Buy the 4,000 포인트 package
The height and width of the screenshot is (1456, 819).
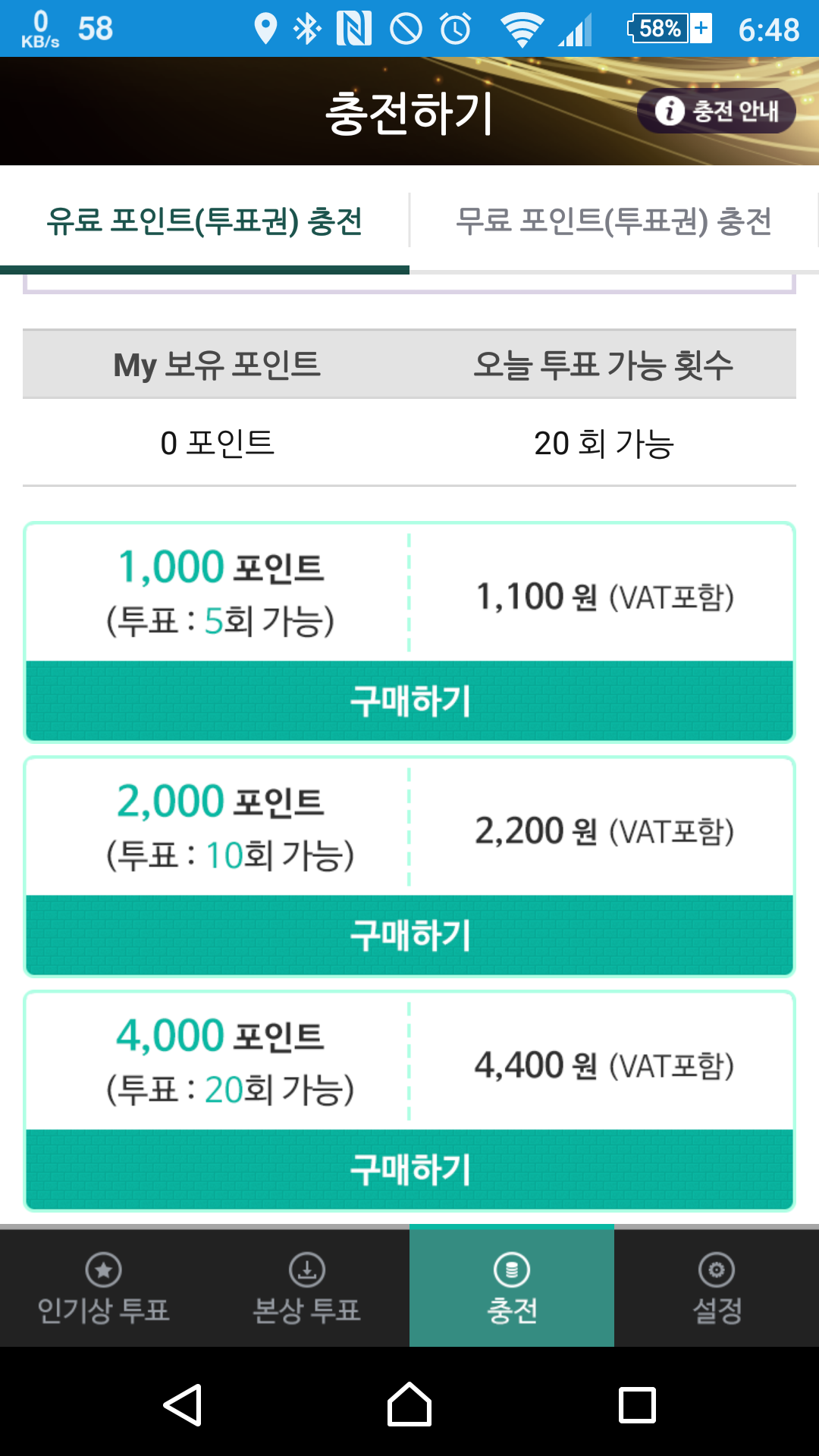coord(409,1169)
